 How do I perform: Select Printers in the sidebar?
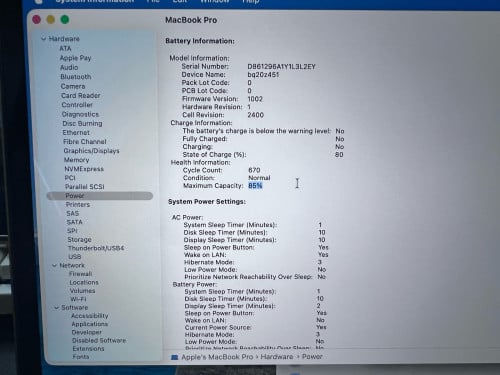coord(78,205)
